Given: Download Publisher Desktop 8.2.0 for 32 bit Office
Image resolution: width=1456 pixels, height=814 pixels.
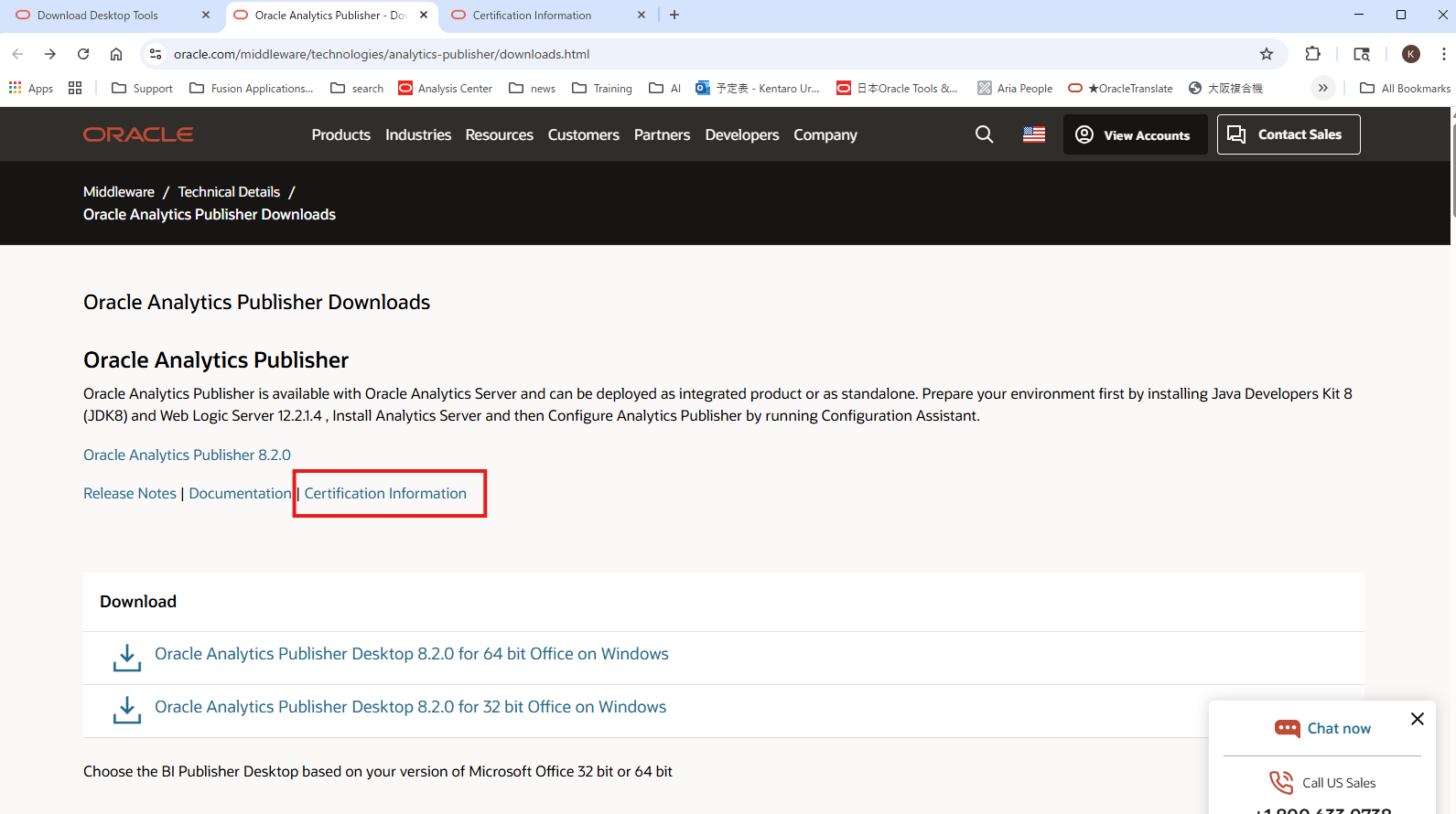Looking at the screenshot, I should 410,707.
